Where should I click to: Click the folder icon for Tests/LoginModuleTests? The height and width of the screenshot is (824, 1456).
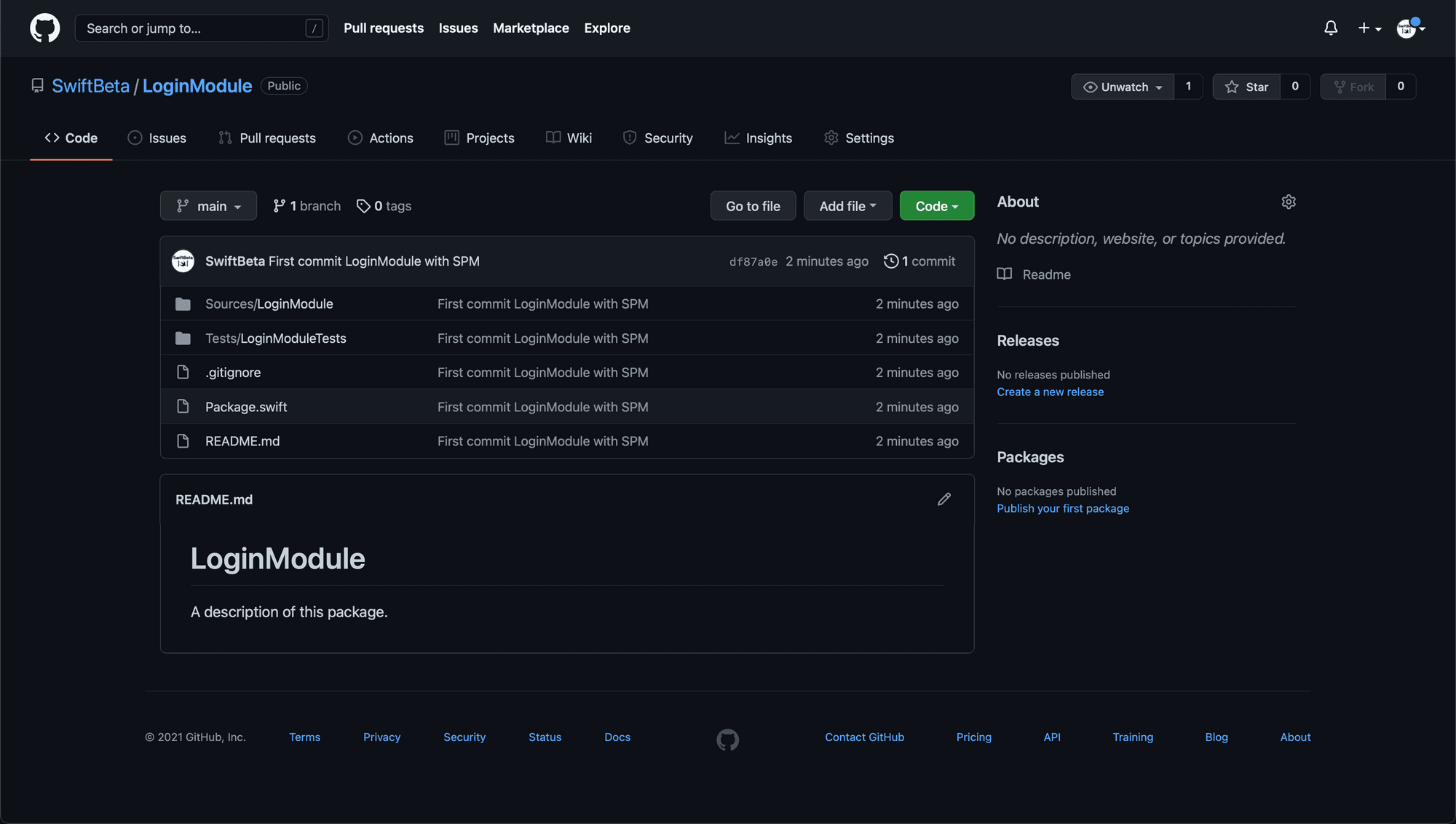click(183, 338)
